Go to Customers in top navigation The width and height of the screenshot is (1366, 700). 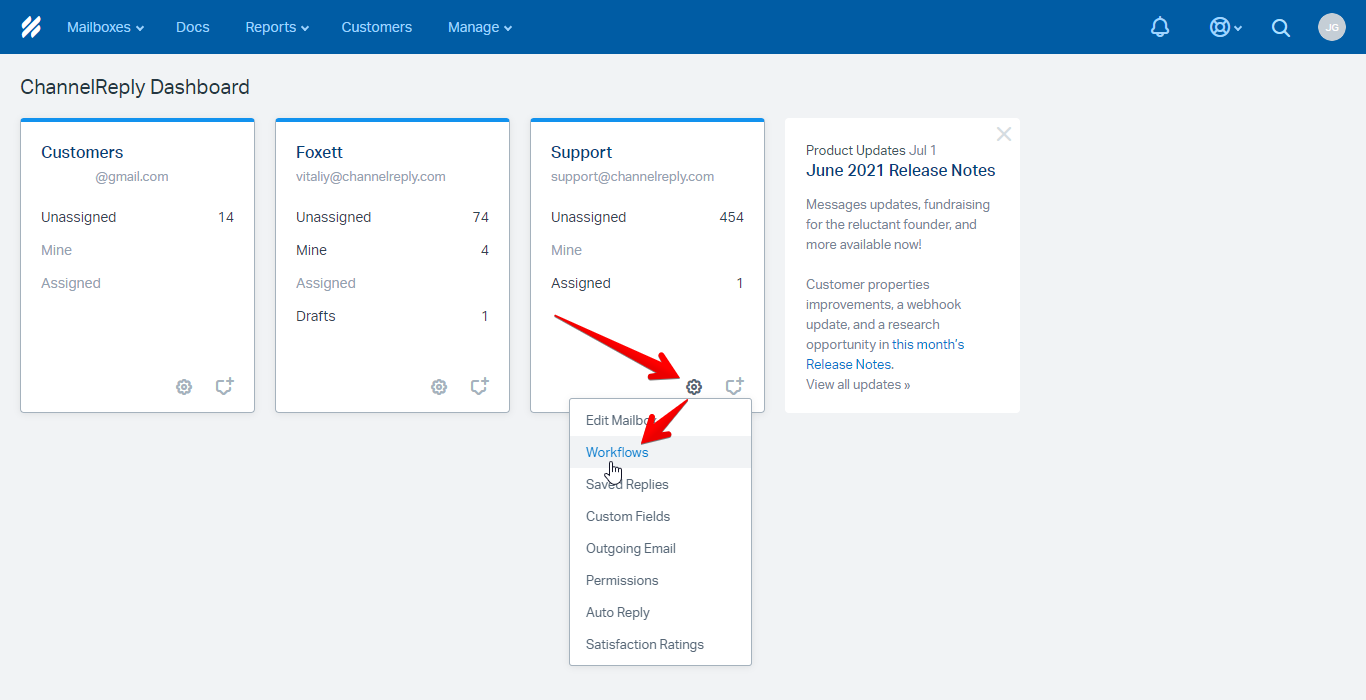pyautogui.click(x=377, y=27)
